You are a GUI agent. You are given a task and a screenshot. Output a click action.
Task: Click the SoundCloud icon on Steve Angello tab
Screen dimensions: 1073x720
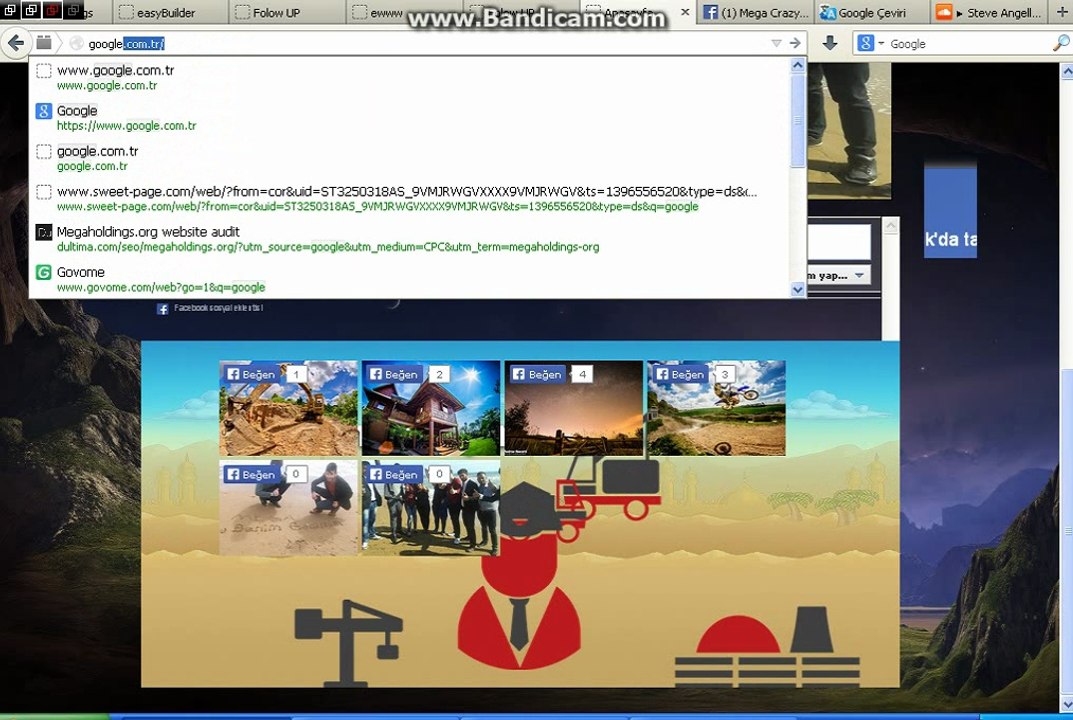coord(944,12)
